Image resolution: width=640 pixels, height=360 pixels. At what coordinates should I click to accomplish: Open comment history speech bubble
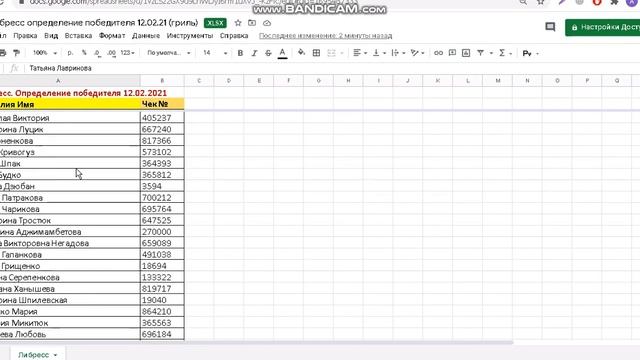pos(550,27)
